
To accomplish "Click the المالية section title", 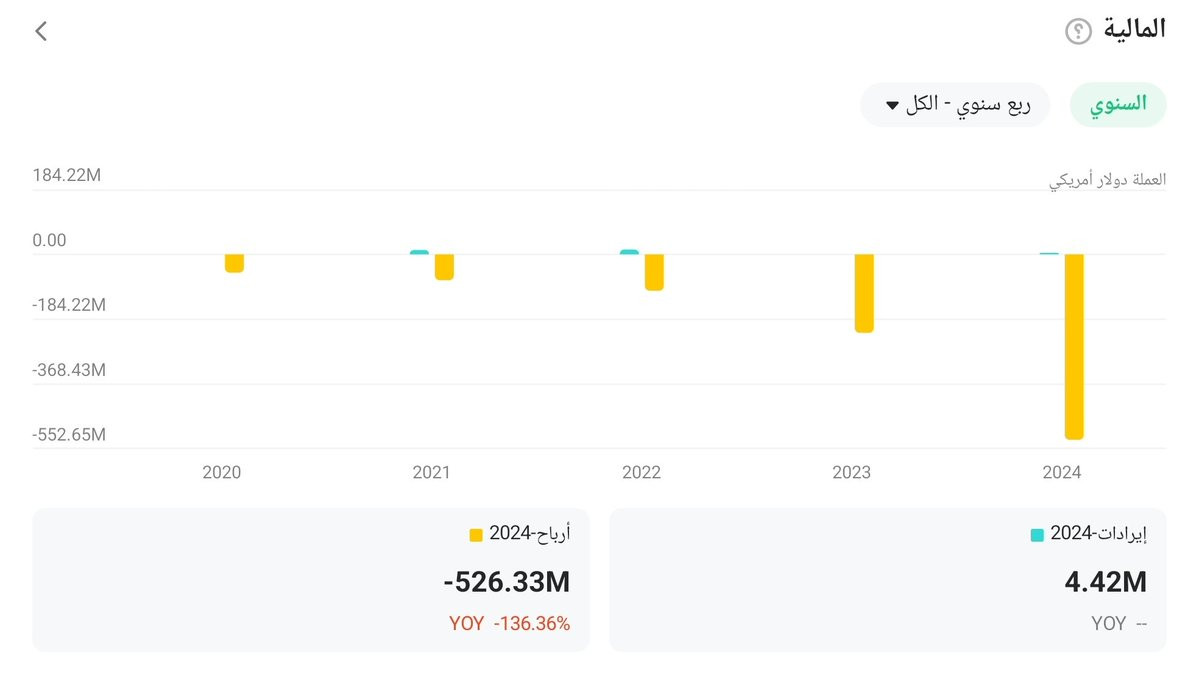I will click(x=1134, y=29).
